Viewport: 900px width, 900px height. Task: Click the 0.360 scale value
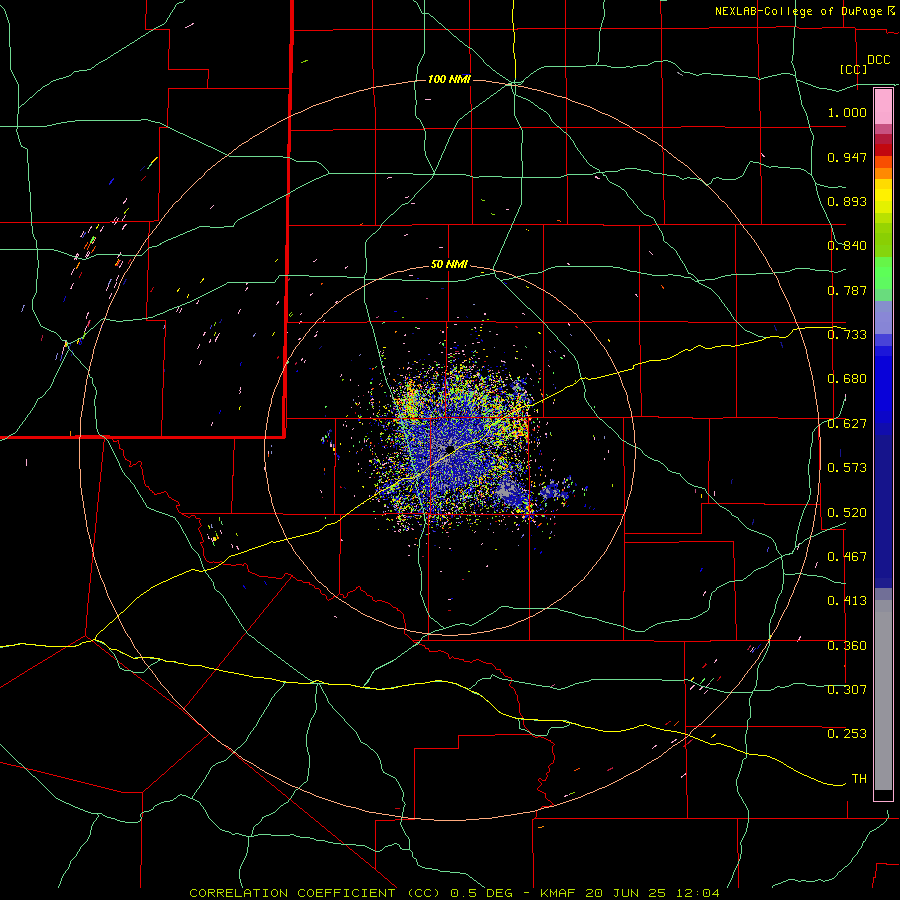coord(847,646)
